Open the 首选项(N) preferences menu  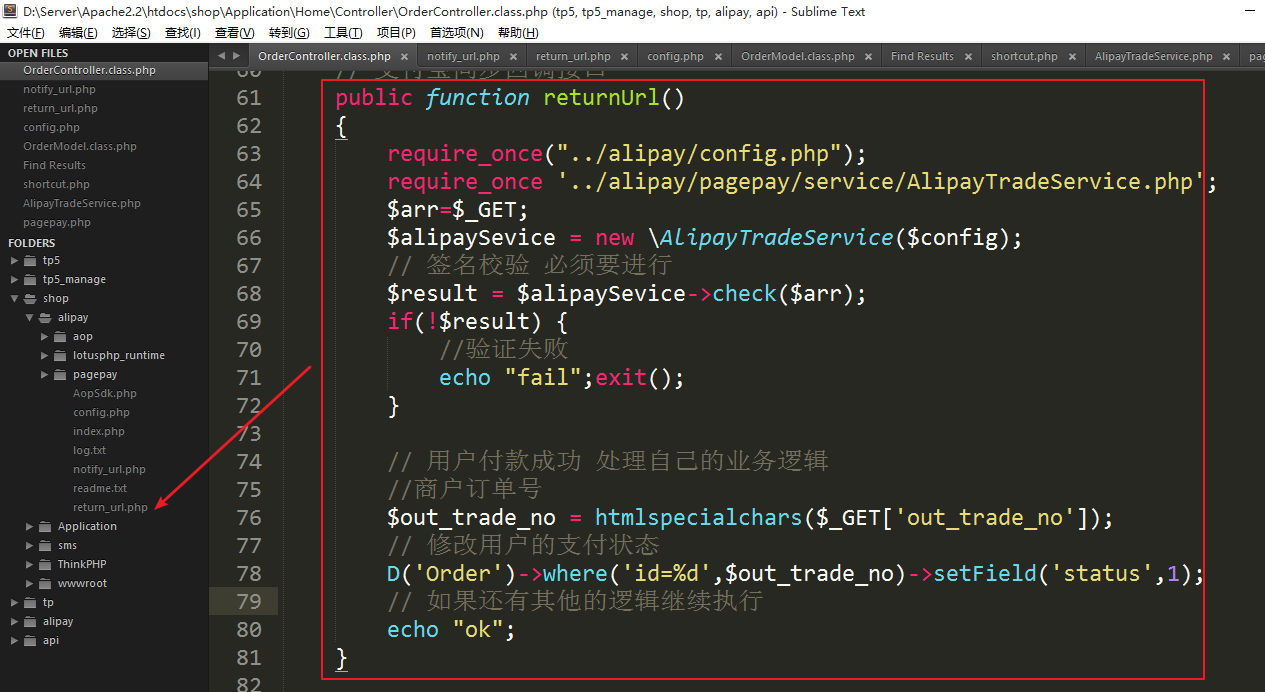pyautogui.click(x=456, y=33)
